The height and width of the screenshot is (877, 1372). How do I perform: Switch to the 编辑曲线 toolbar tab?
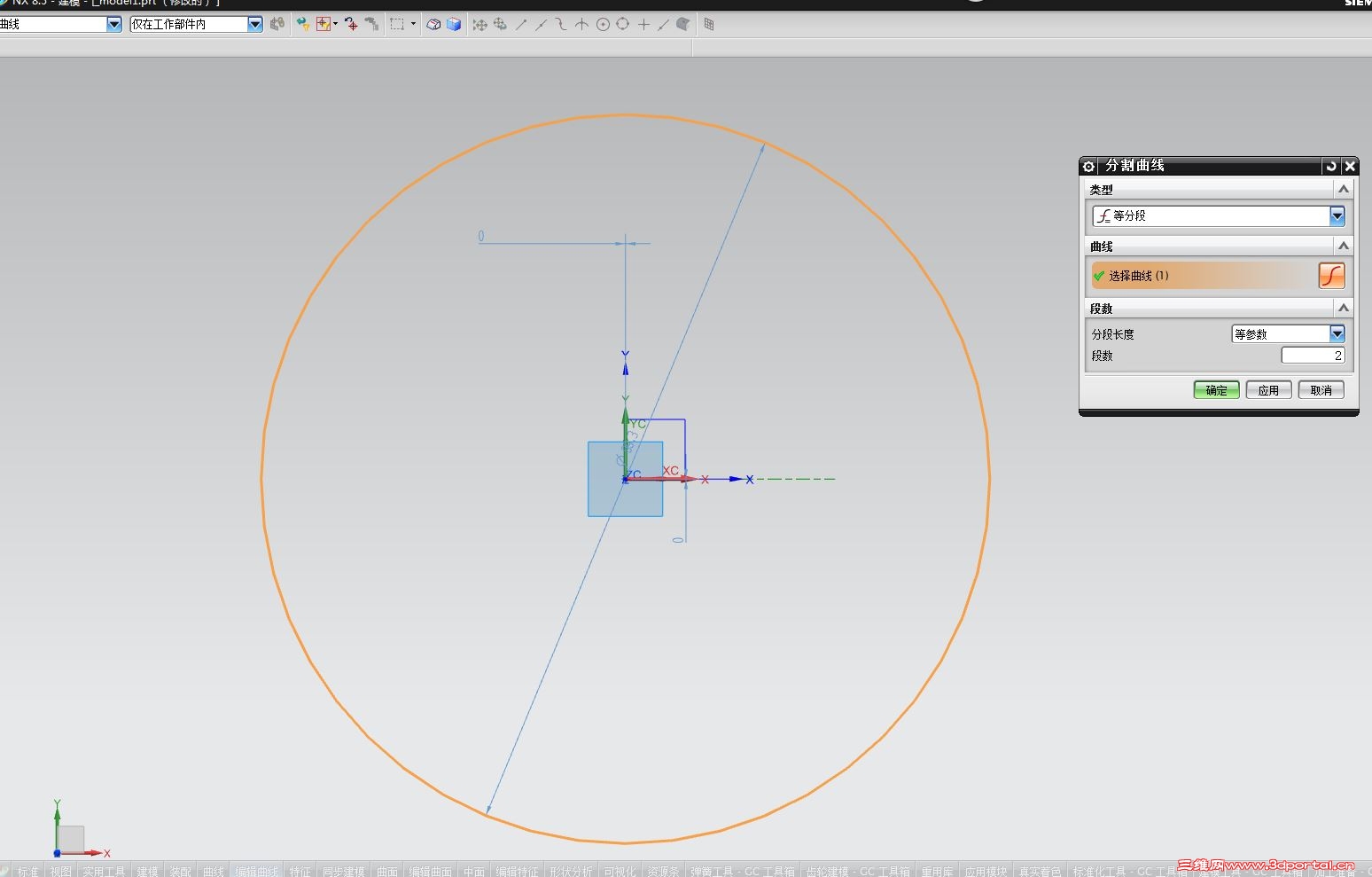[x=257, y=871]
